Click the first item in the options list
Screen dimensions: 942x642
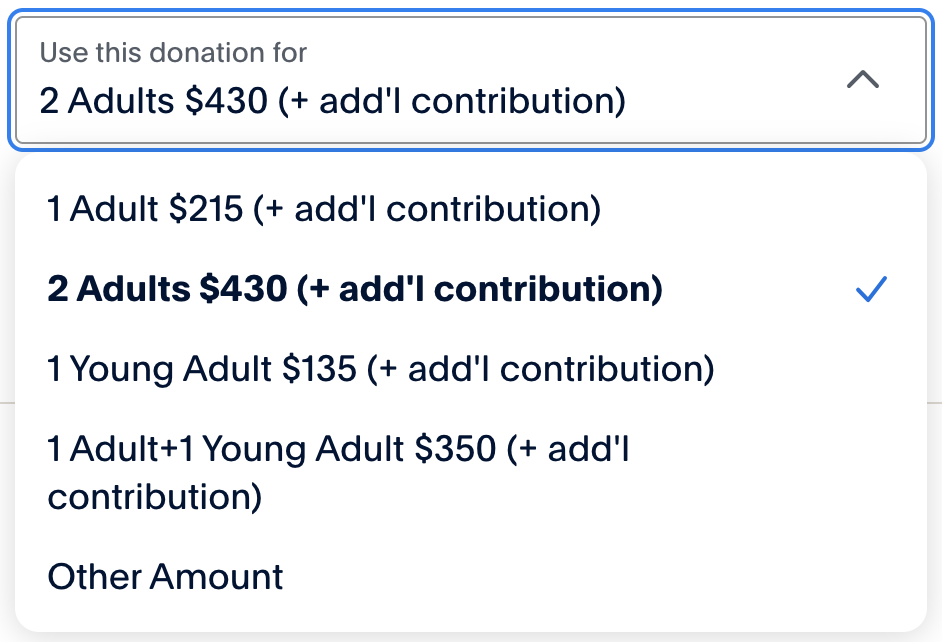(323, 209)
